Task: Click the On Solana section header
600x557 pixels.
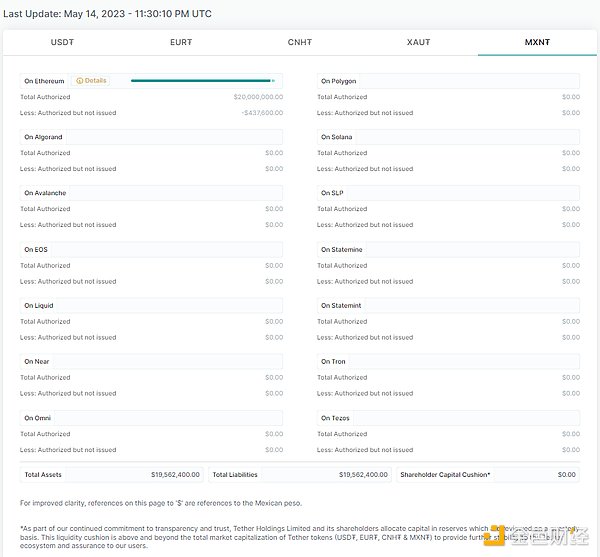Action: pyautogui.click(x=336, y=137)
